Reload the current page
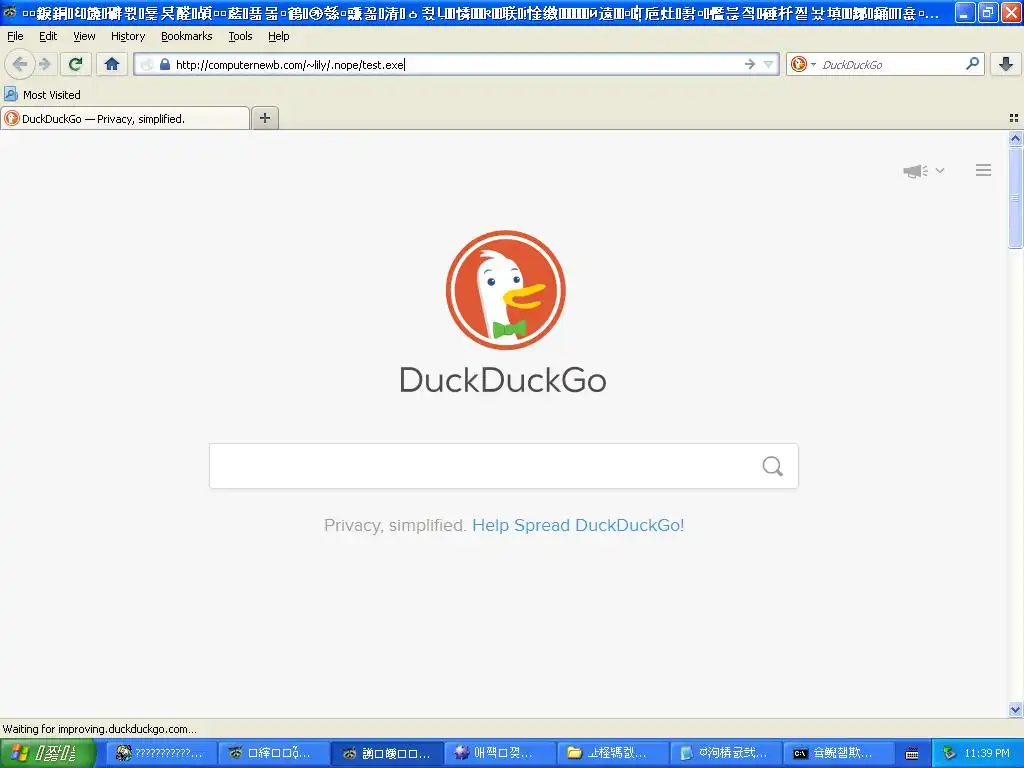Screen dimensions: 1024x768 [x=75, y=64]
